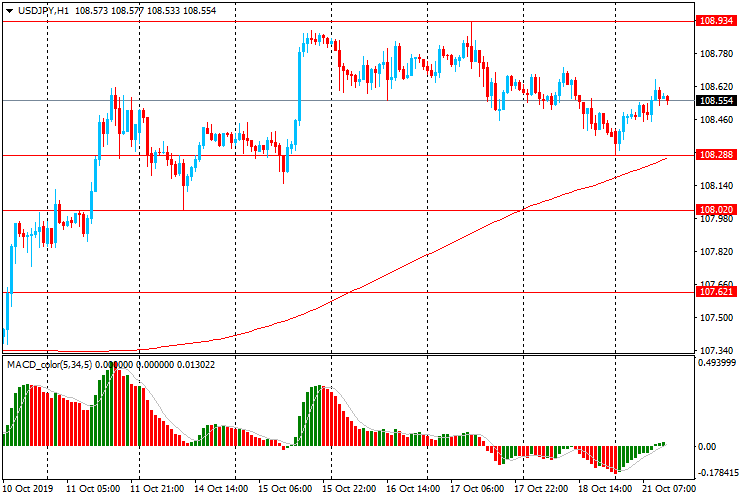This screenshot has height=500, width=740.
Task: Click the MACD_color(5,34,5) indicator label
Action: (x=50, y=364)
